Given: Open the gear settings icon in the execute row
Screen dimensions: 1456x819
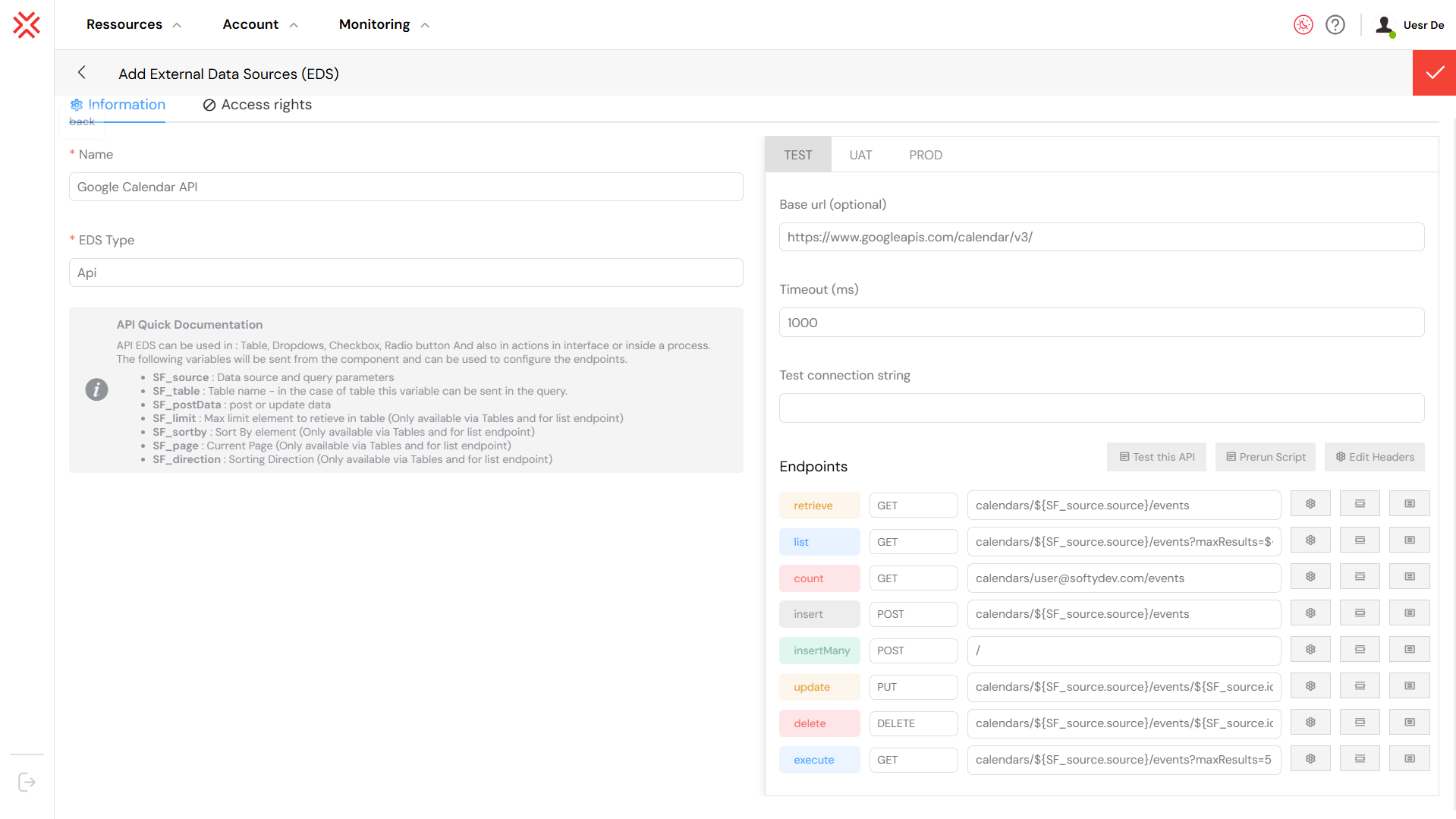Looking at the screenshot, I should tap(1310, 759).
